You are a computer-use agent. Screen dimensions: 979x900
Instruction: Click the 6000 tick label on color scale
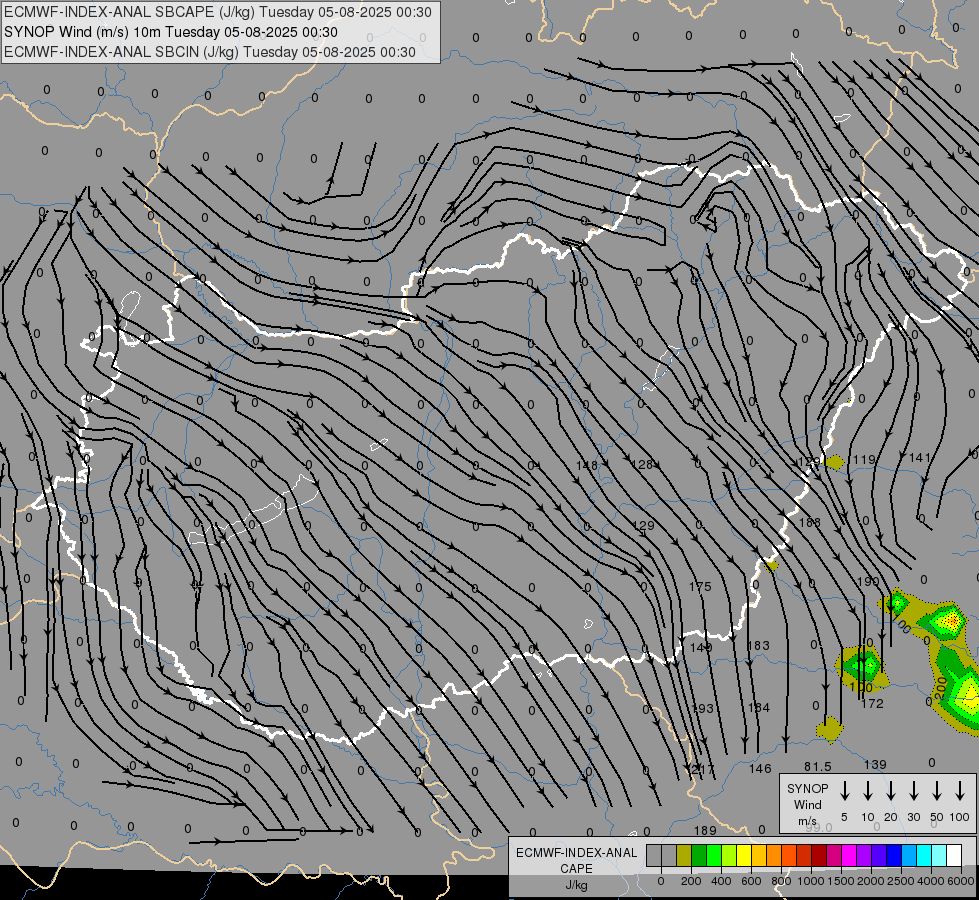point(960,881)
